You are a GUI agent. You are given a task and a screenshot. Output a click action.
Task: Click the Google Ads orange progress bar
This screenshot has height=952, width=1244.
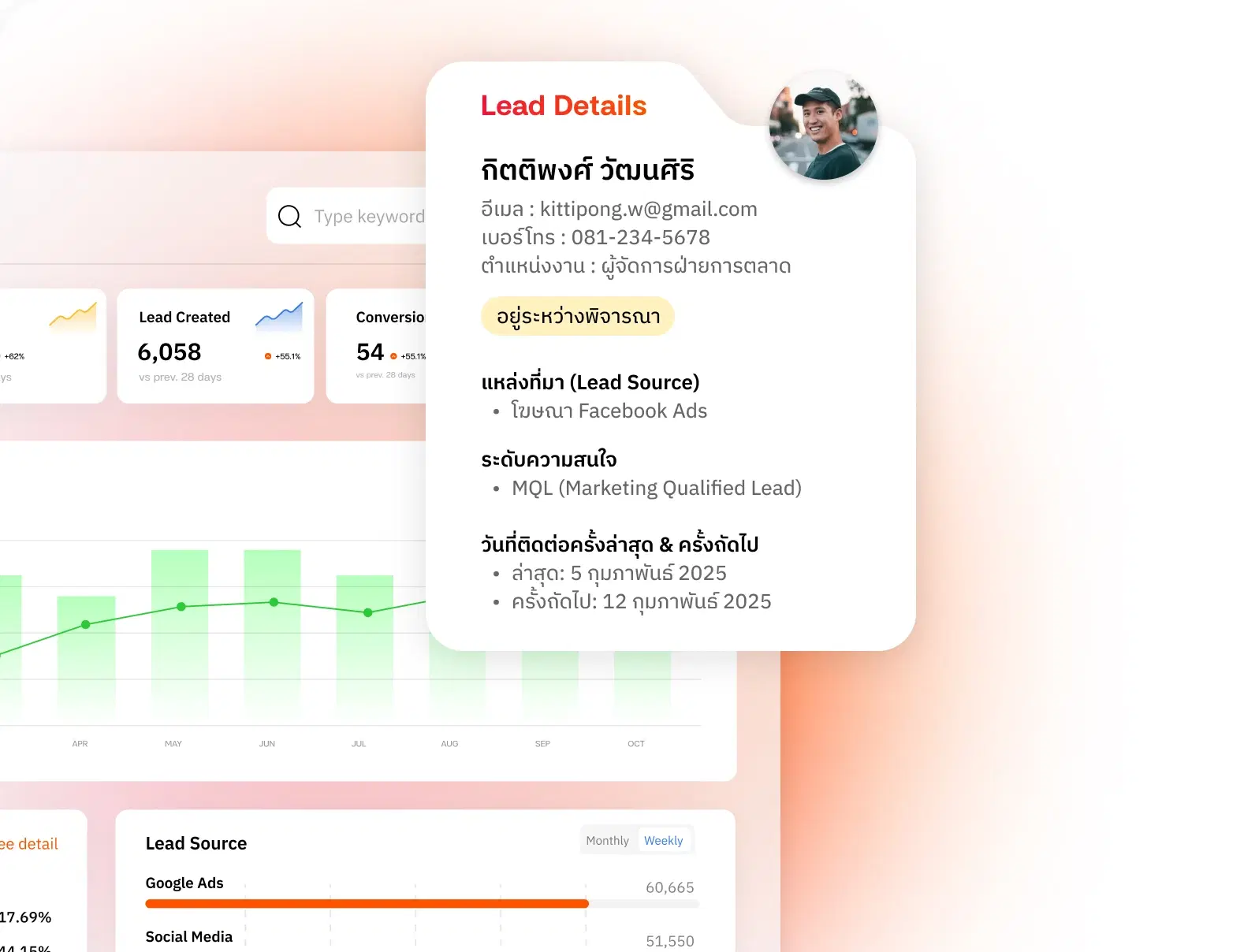point(367,904)
